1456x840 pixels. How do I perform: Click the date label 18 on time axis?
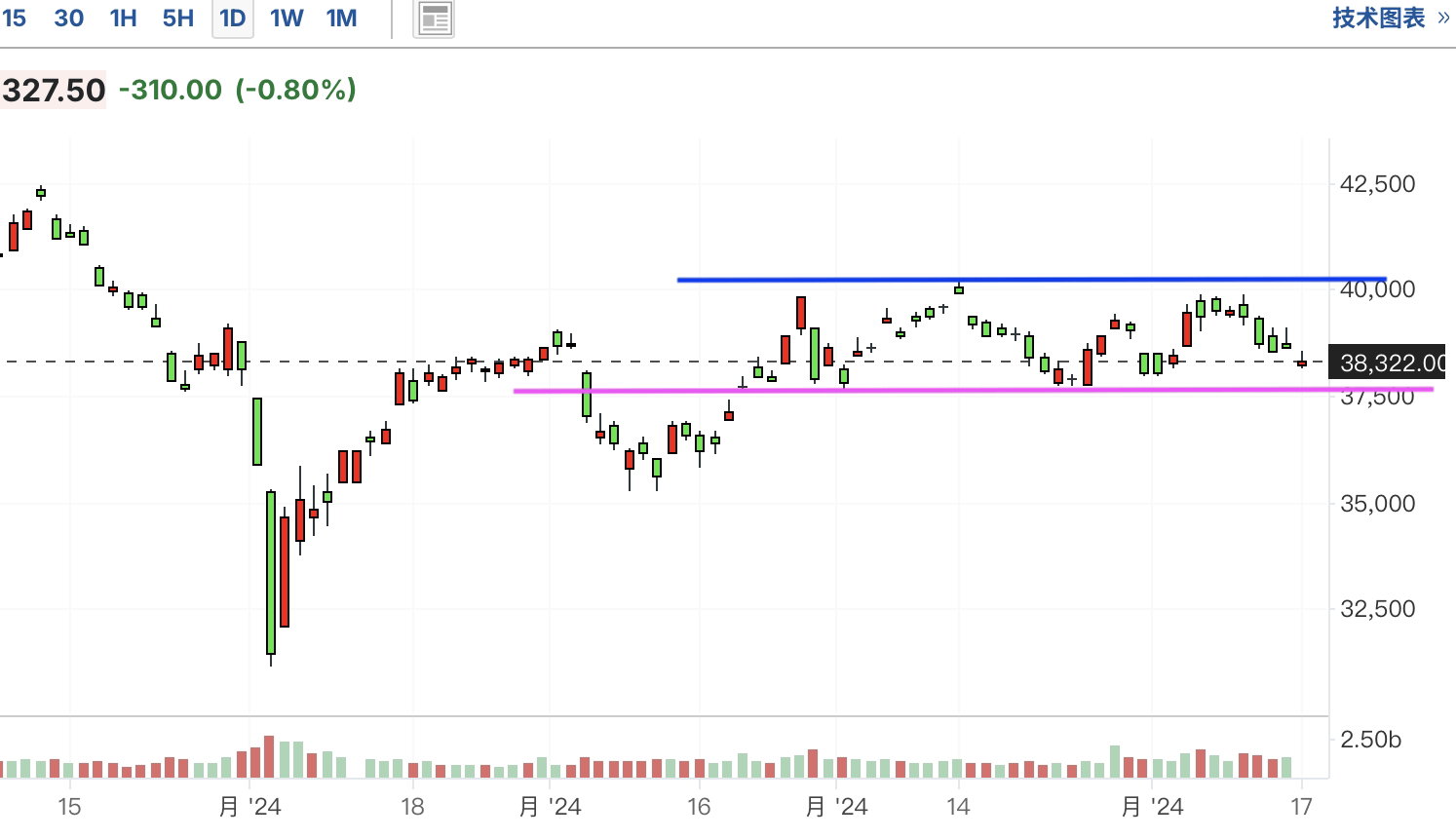[412, 807]
